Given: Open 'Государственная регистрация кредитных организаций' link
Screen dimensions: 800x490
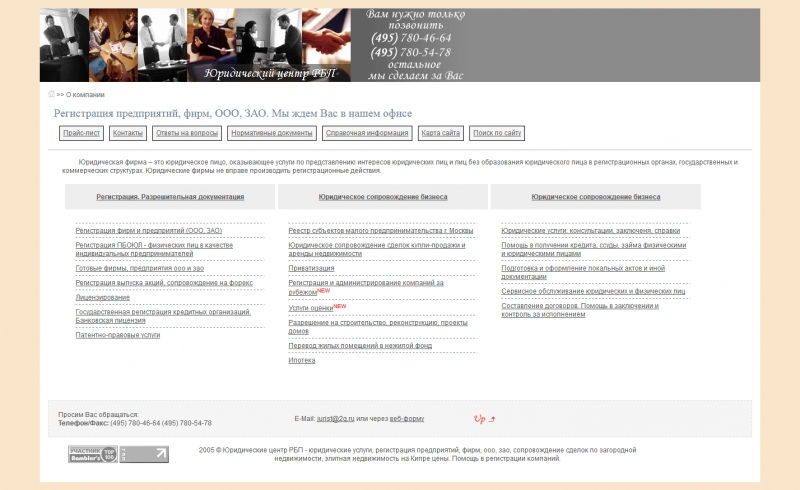Looking at the screenshot, I should [163, 316].
